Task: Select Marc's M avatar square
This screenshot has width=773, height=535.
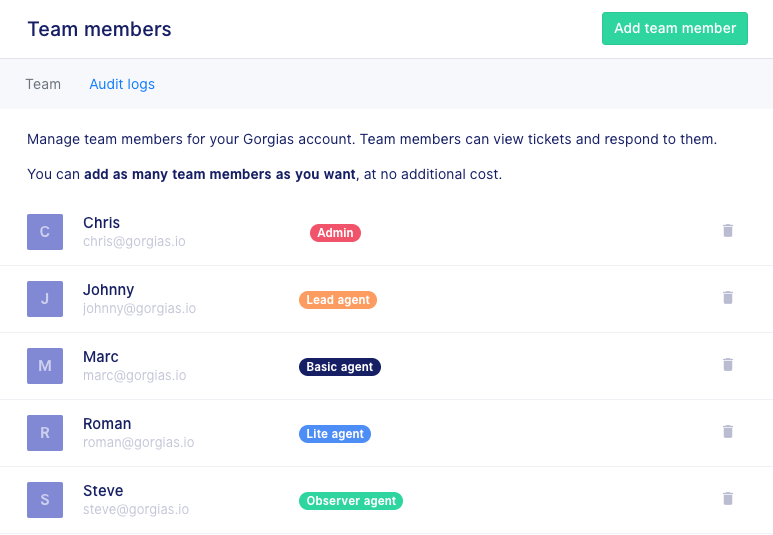Action: pos(45,366)
